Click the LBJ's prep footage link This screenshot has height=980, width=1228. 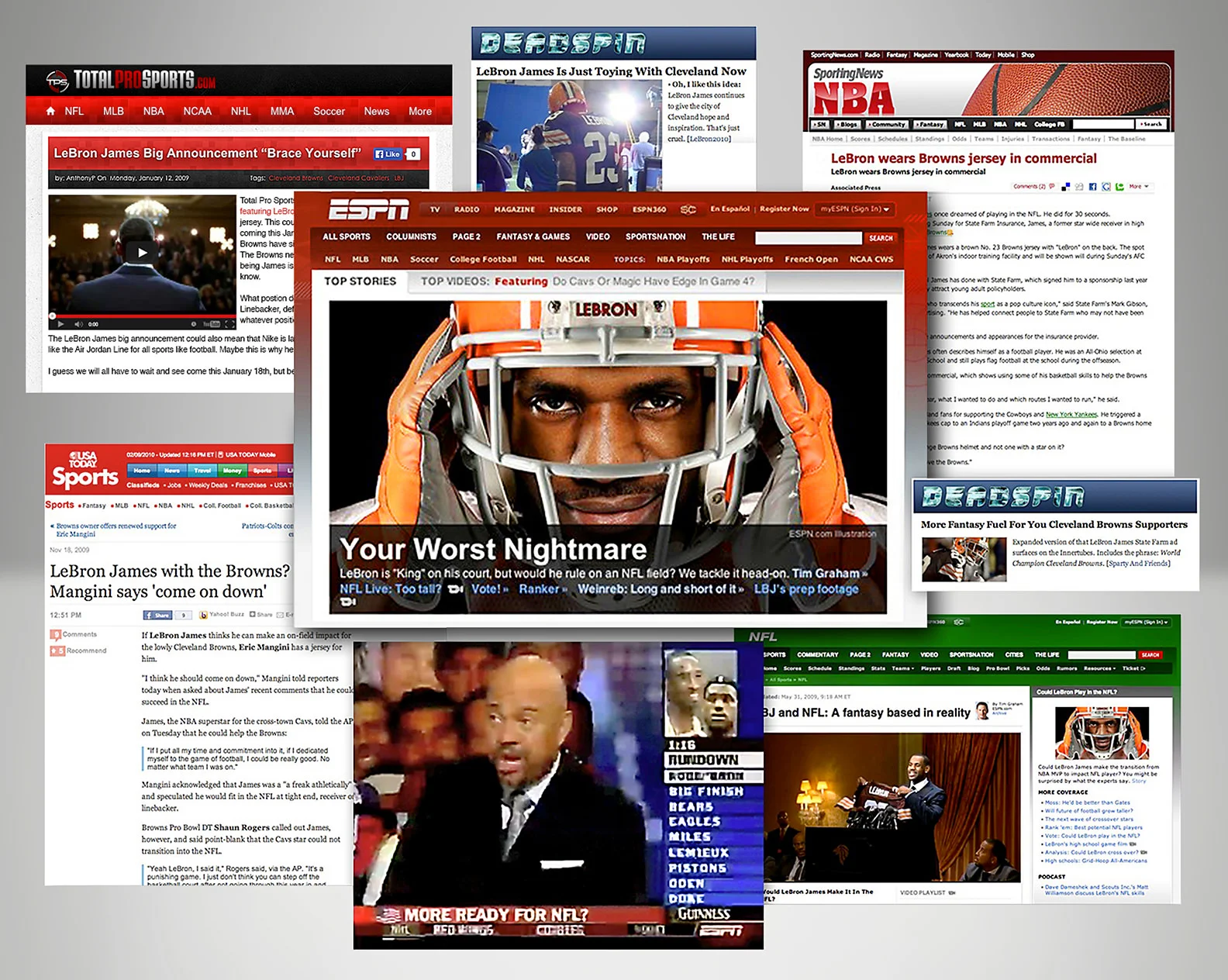(806, 589)
